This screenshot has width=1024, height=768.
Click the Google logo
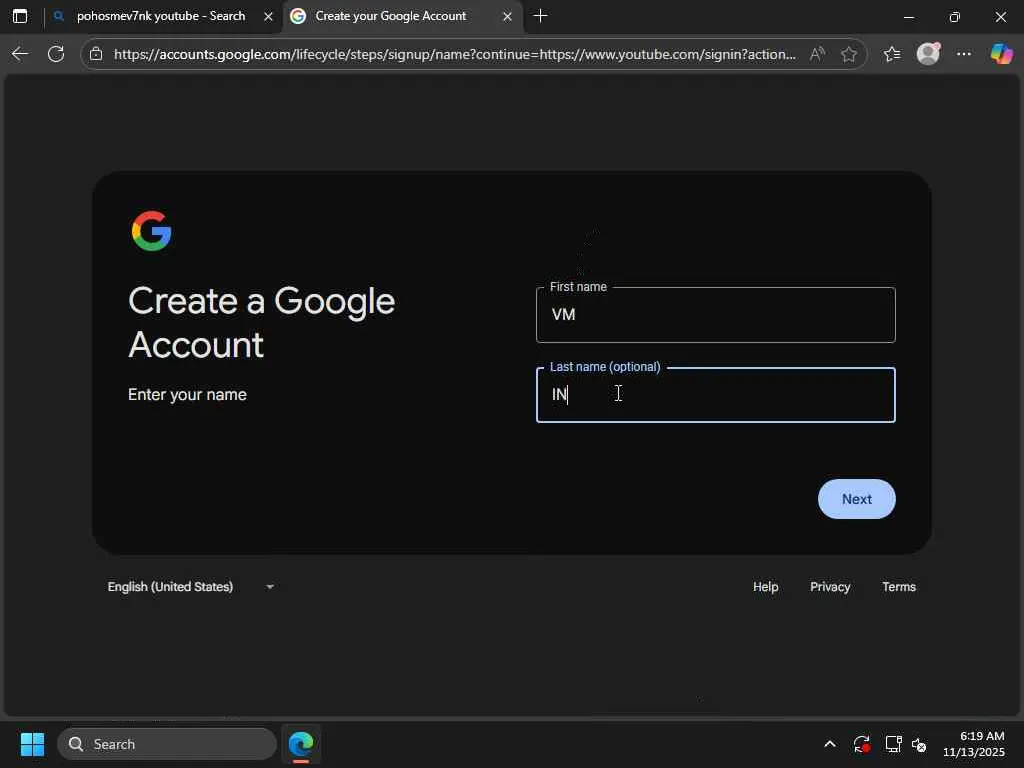coord(152,231)
